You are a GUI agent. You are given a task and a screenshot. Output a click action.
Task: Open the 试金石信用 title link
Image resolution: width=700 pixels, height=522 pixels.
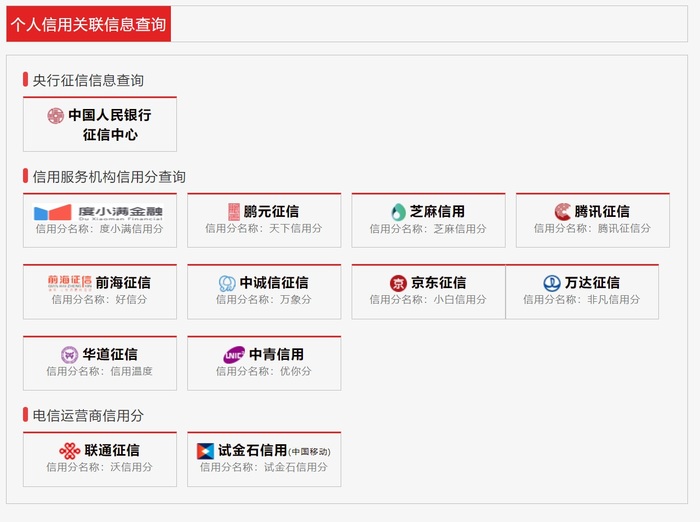point(252,450)
